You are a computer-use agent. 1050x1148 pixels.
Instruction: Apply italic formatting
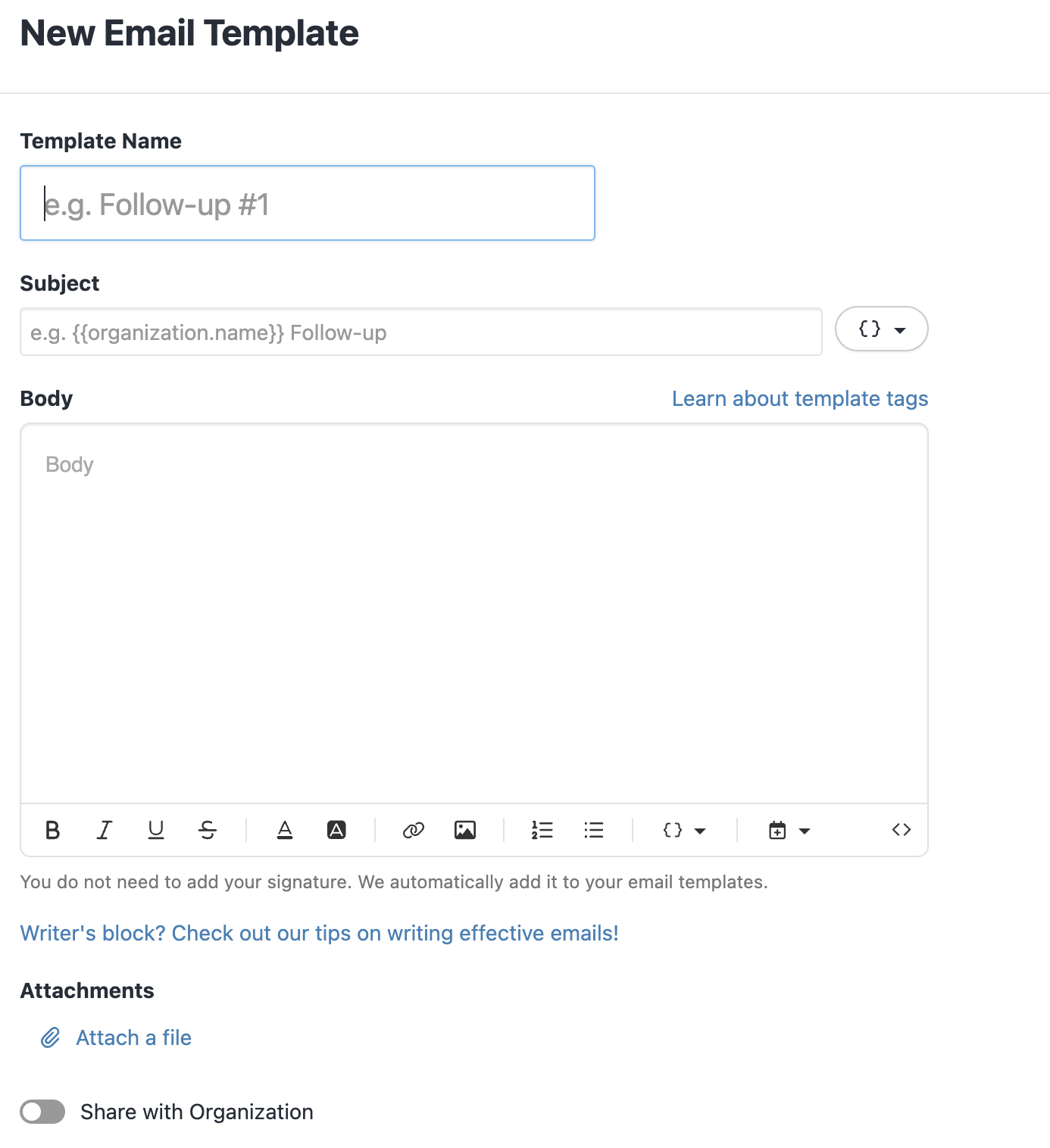point(104,830)
